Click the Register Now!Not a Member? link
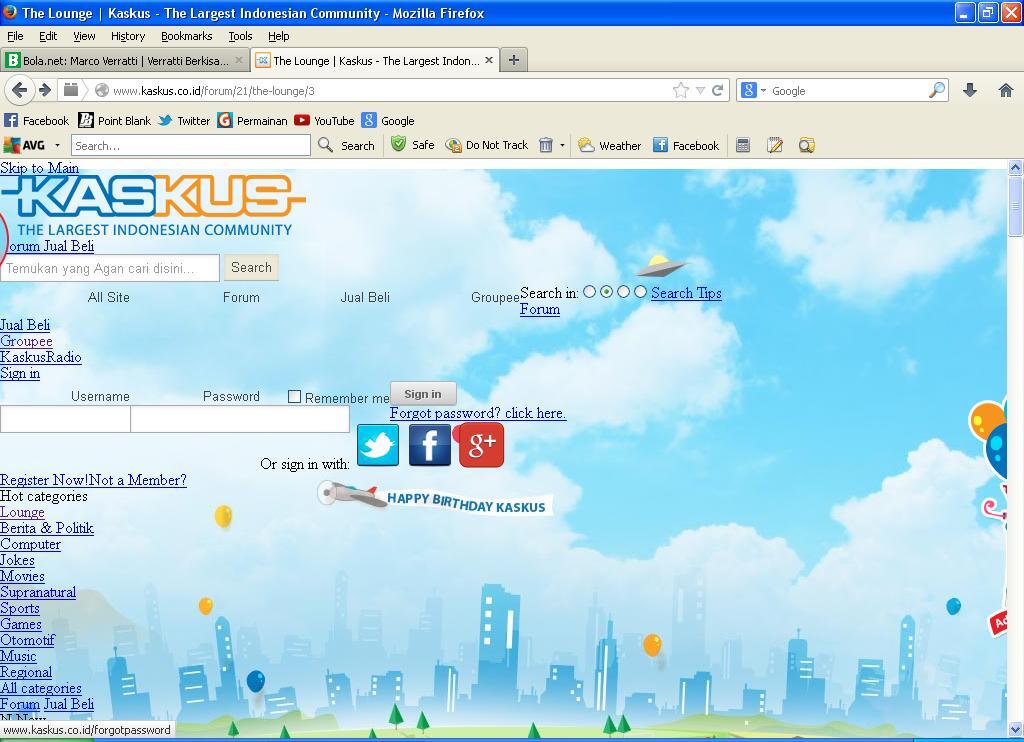The width and height of the screenshot is (1024, 742). point(93,480)
